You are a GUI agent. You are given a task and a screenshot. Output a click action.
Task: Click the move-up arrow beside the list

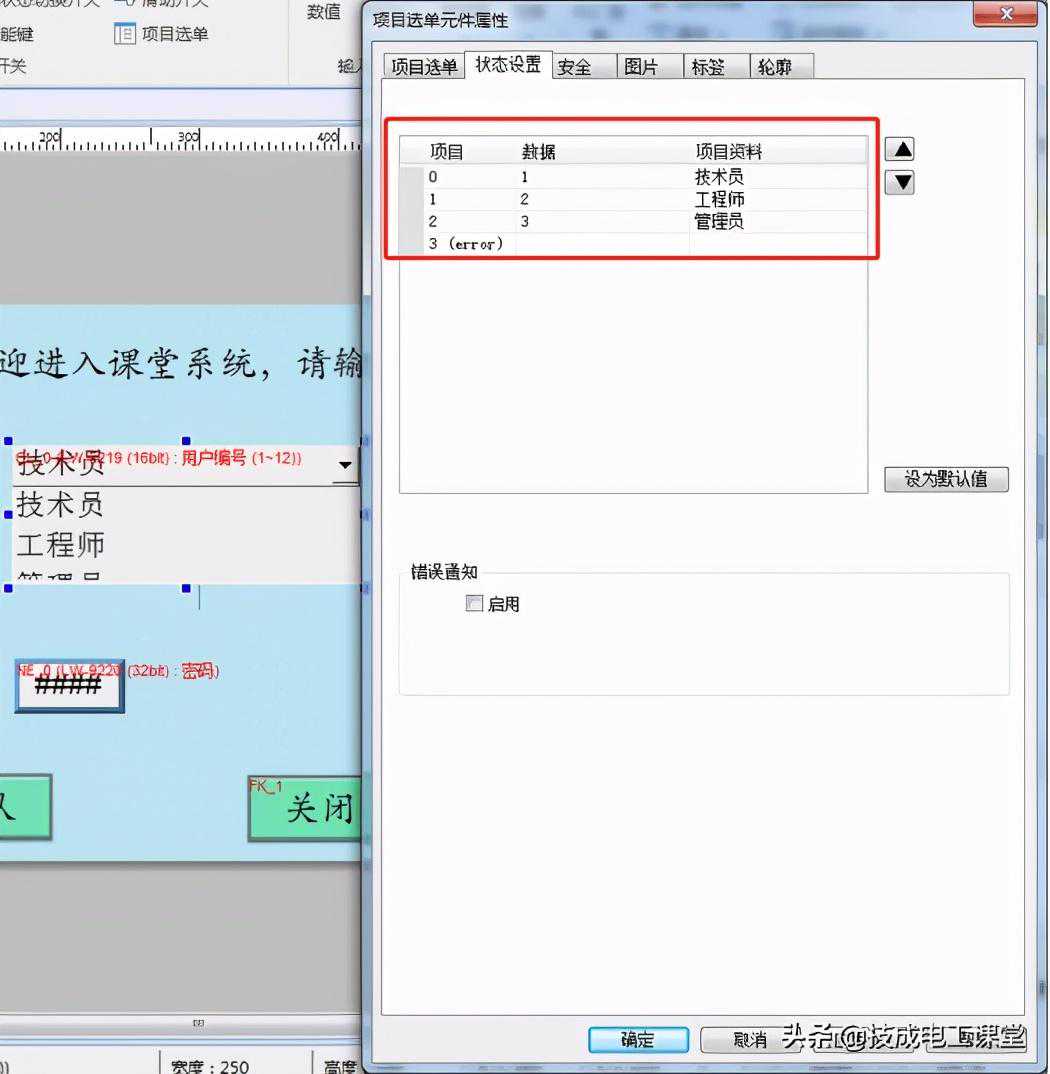[x=900, y=150]
